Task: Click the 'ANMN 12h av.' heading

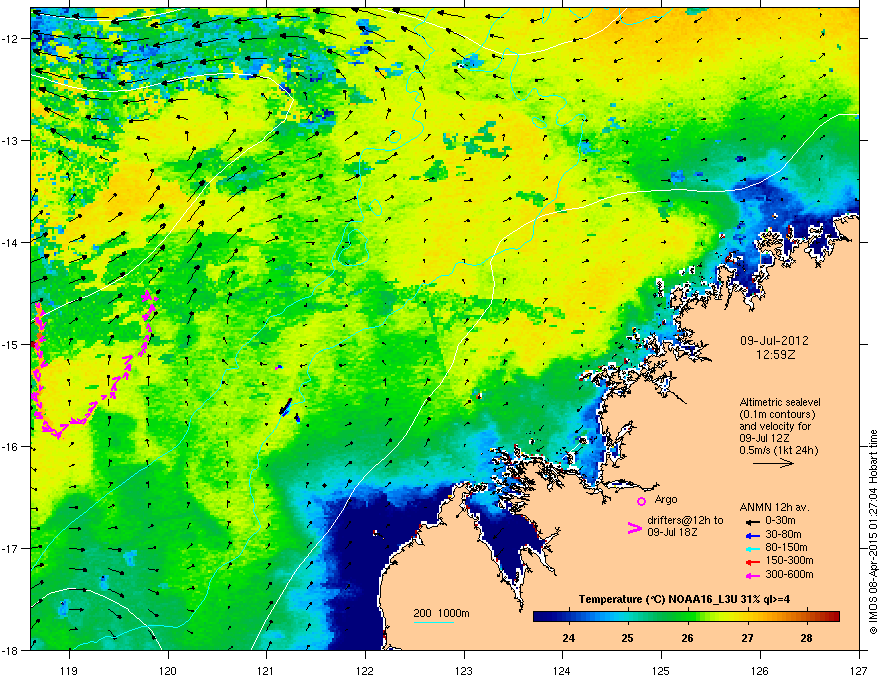Action: (x=774, y=508)
